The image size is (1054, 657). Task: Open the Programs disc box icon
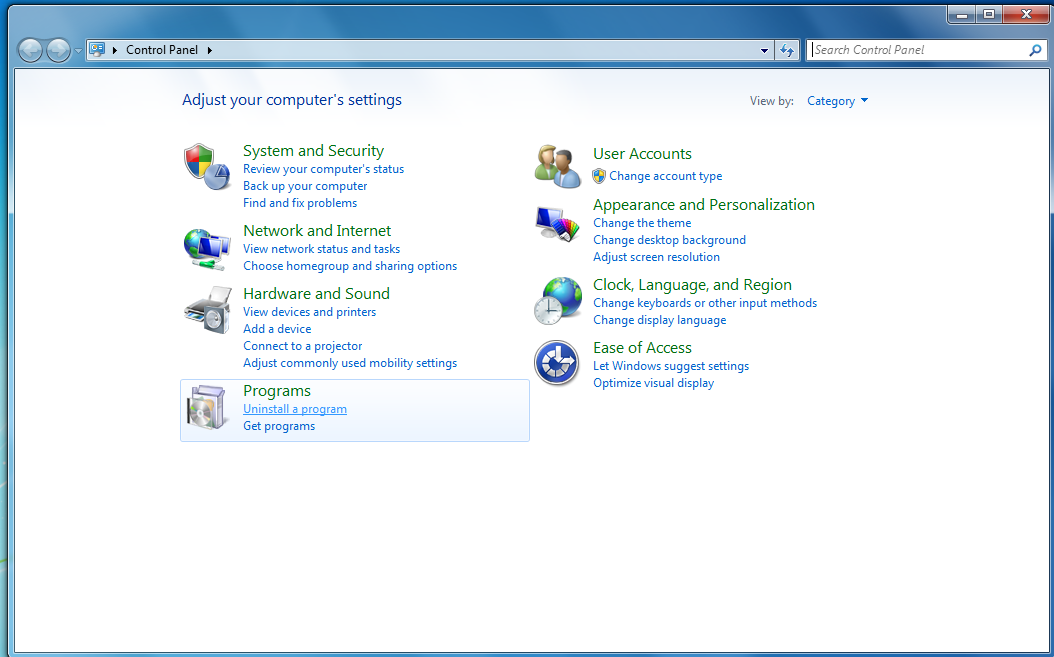207,408
